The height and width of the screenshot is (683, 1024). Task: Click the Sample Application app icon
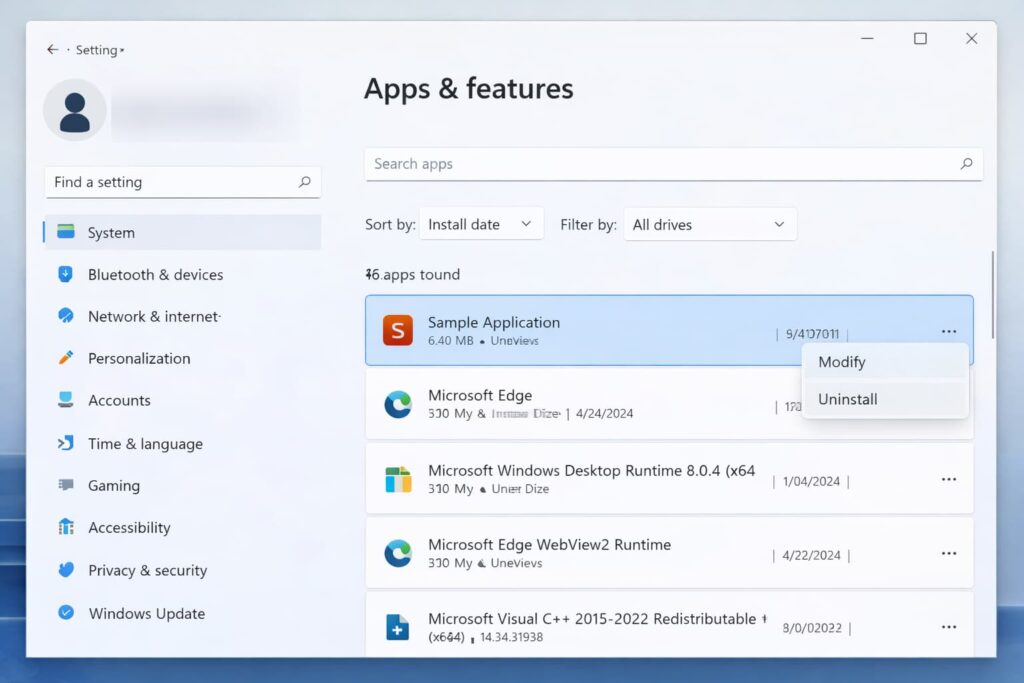[398, 330]
